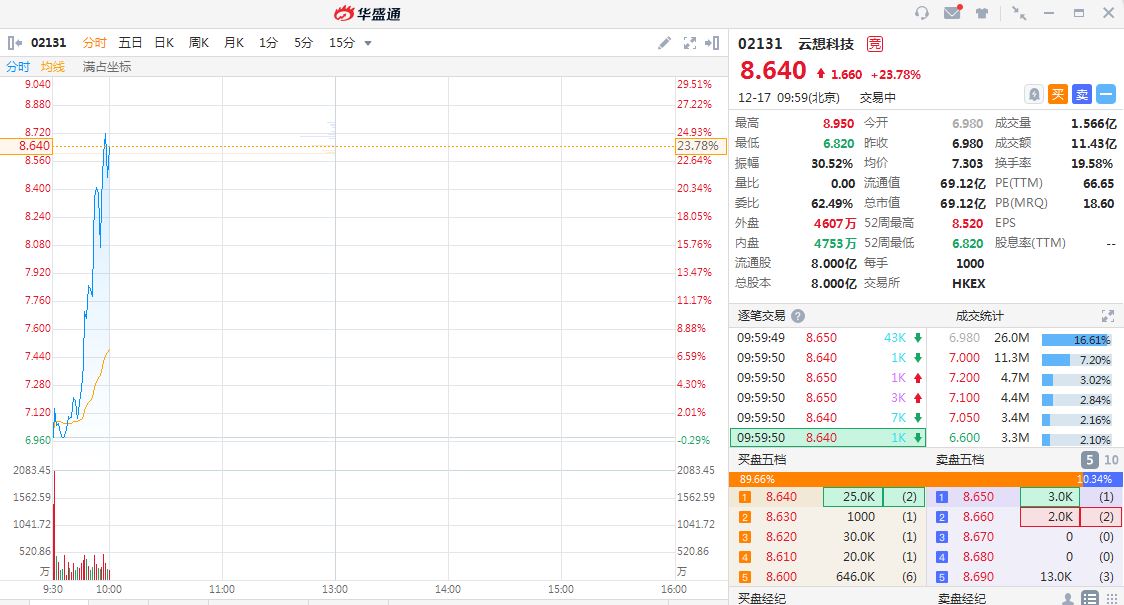Switch broker list view icon
This screenshot has width=1124, height=605.
pyautogui.click(x=1090, y=599)
